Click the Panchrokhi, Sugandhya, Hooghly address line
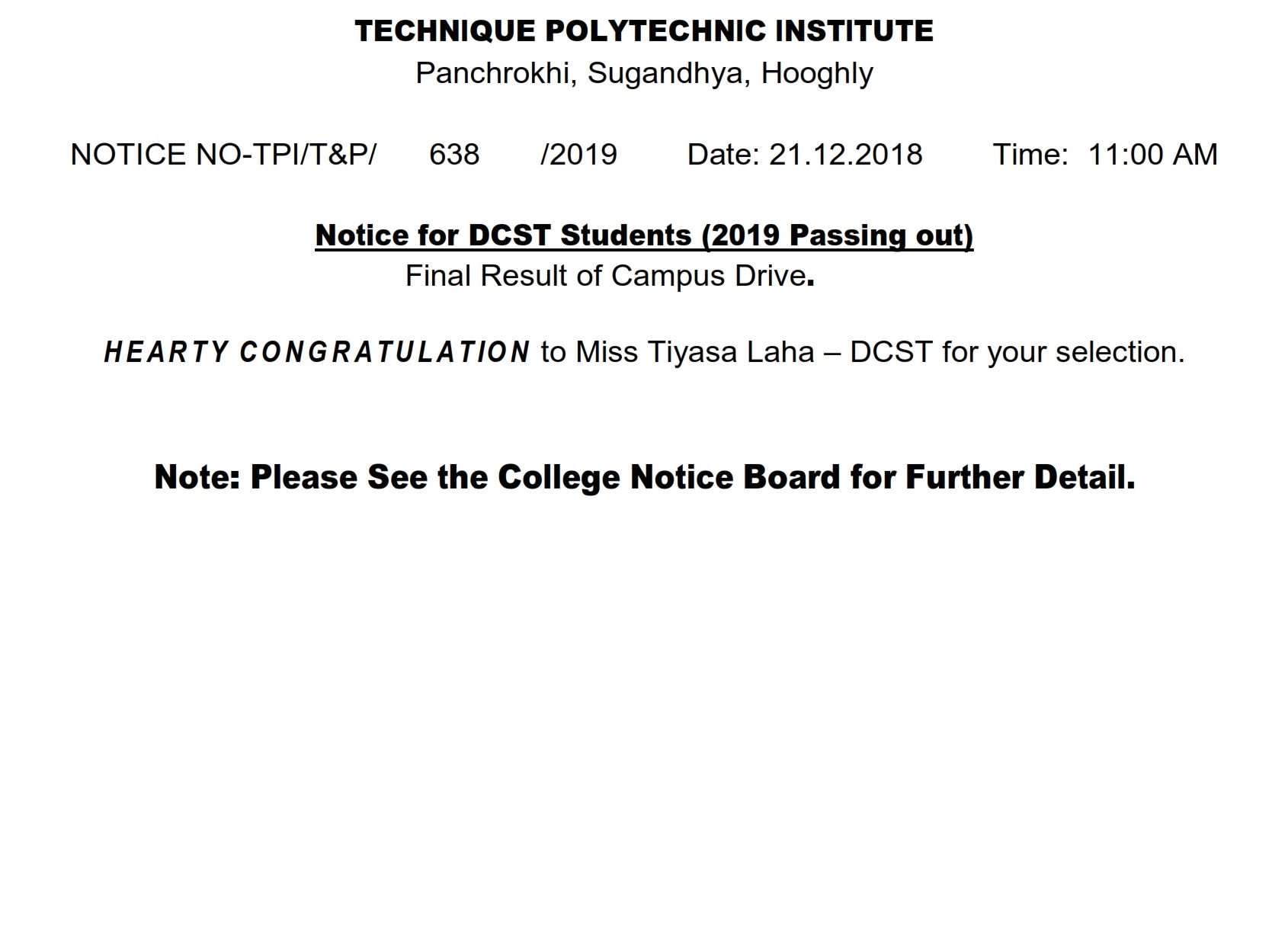The height and width of the screenshot is (932, 1288). click(x=644, y=74)
